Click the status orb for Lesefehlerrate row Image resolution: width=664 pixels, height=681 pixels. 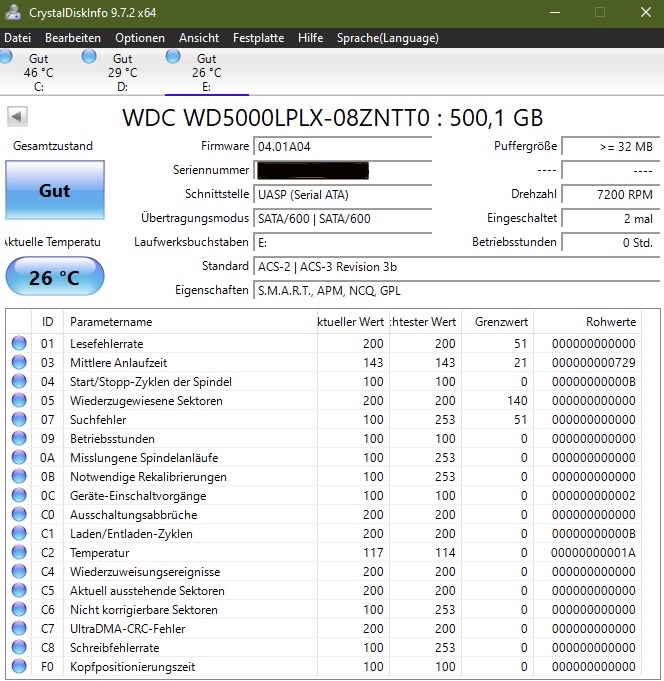coord(19,343)
